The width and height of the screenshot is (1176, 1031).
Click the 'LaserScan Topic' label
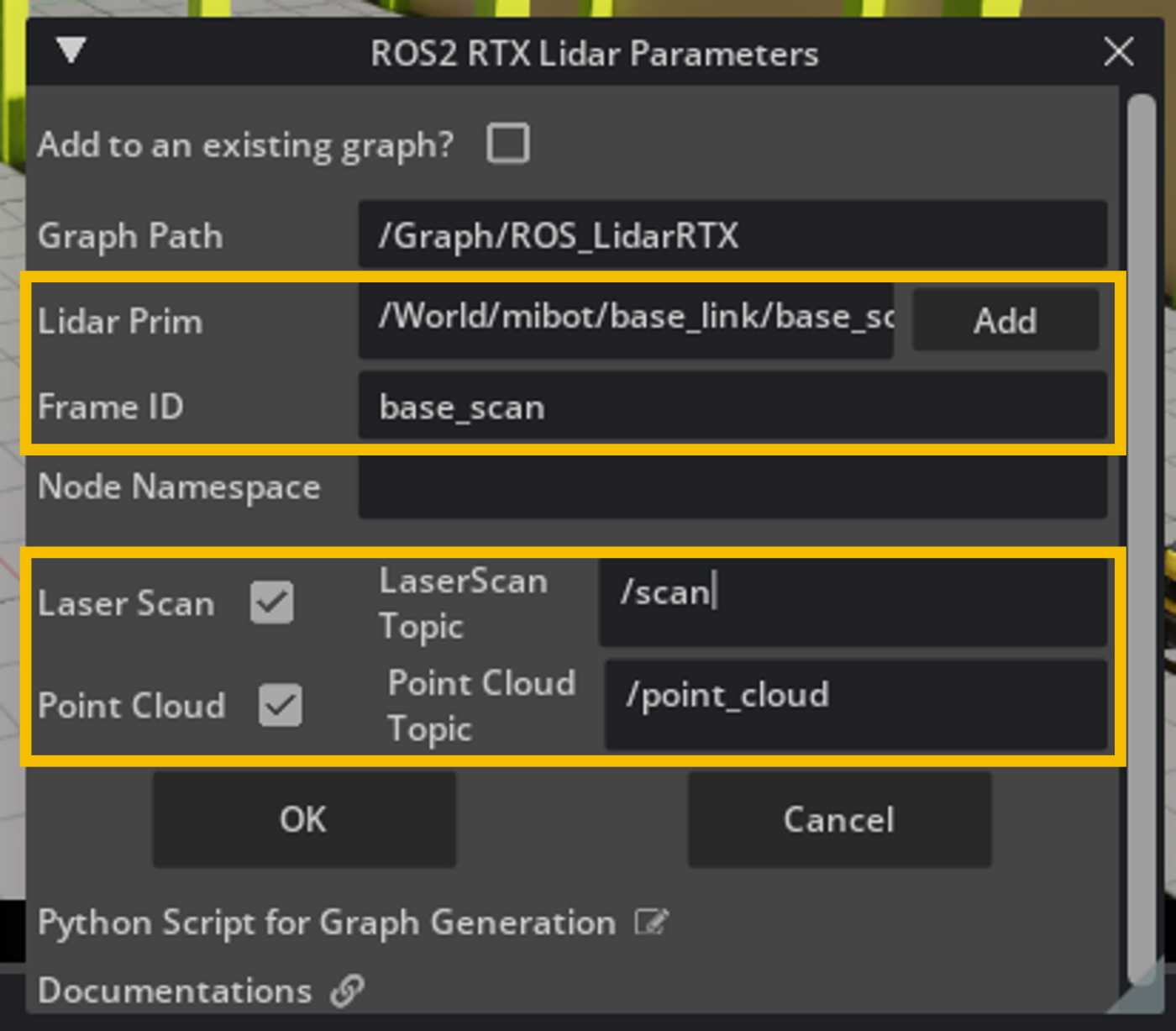tap(464, 603)
